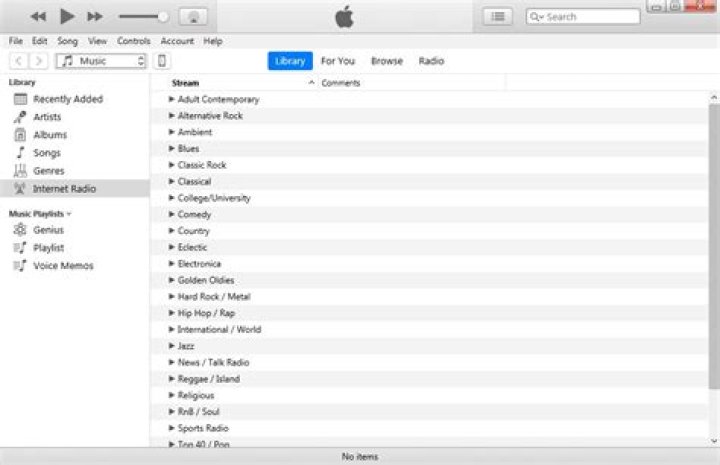720x465 pixels.
Task: Switch to the Browse tab
Action: tap(387, 61)
